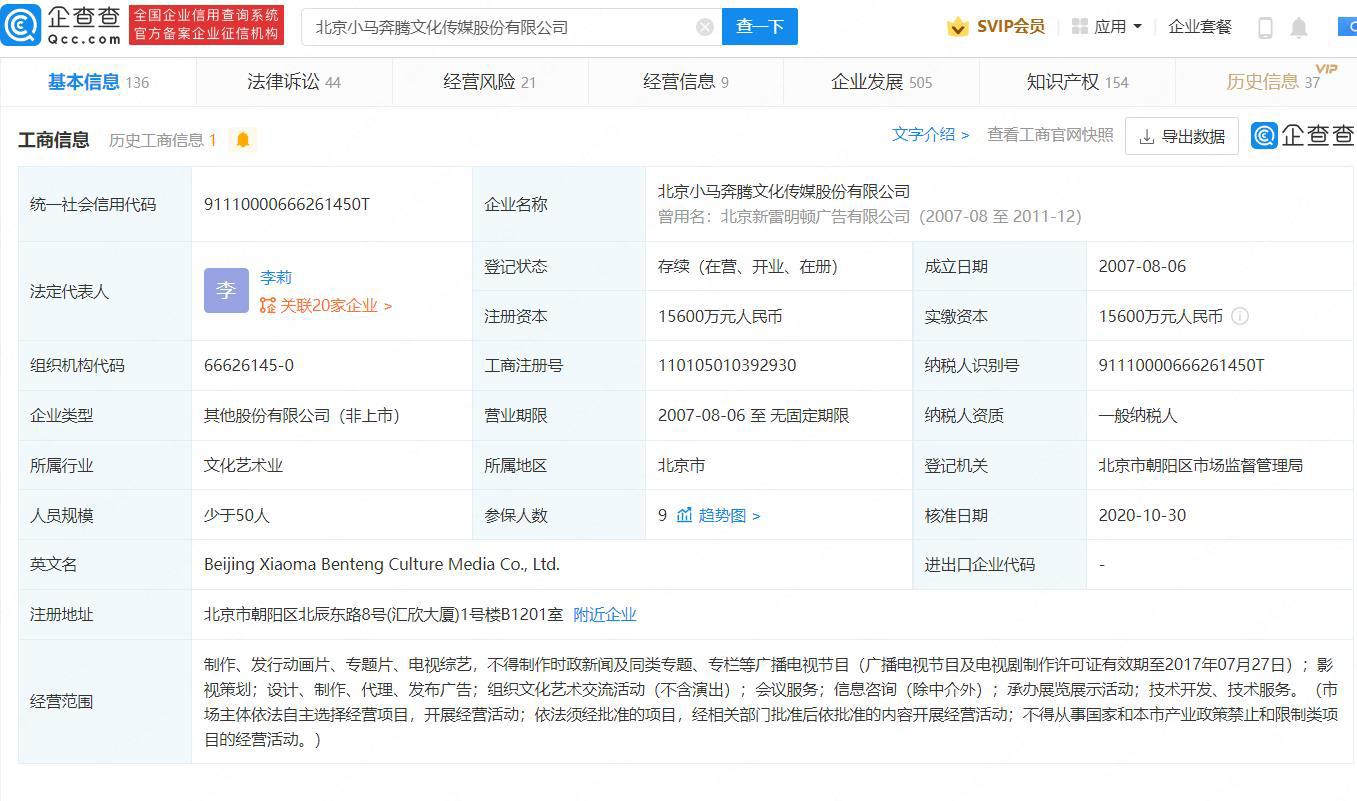1357x801 pixels.
Task: Click the SVIP crown member icon
Action: 957,27
